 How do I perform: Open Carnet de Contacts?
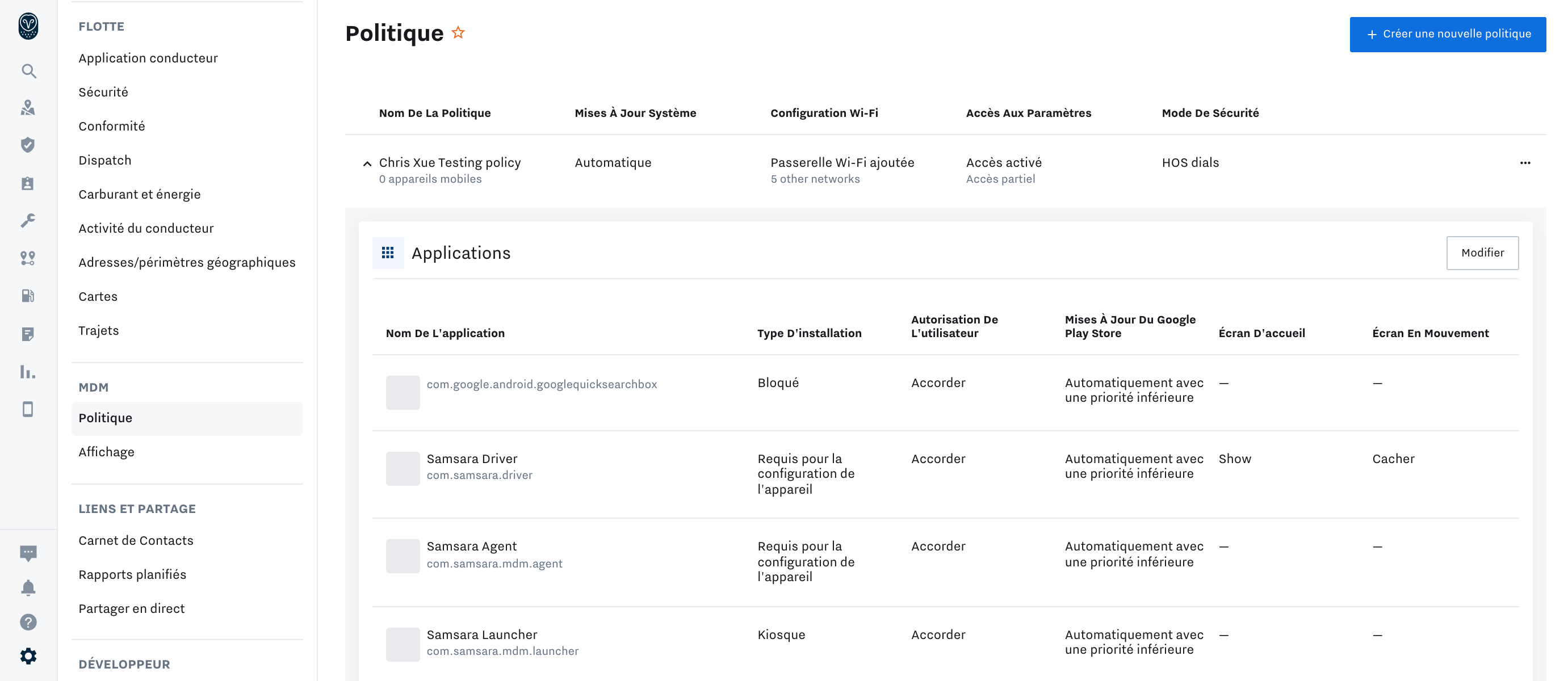click(136, 540)
